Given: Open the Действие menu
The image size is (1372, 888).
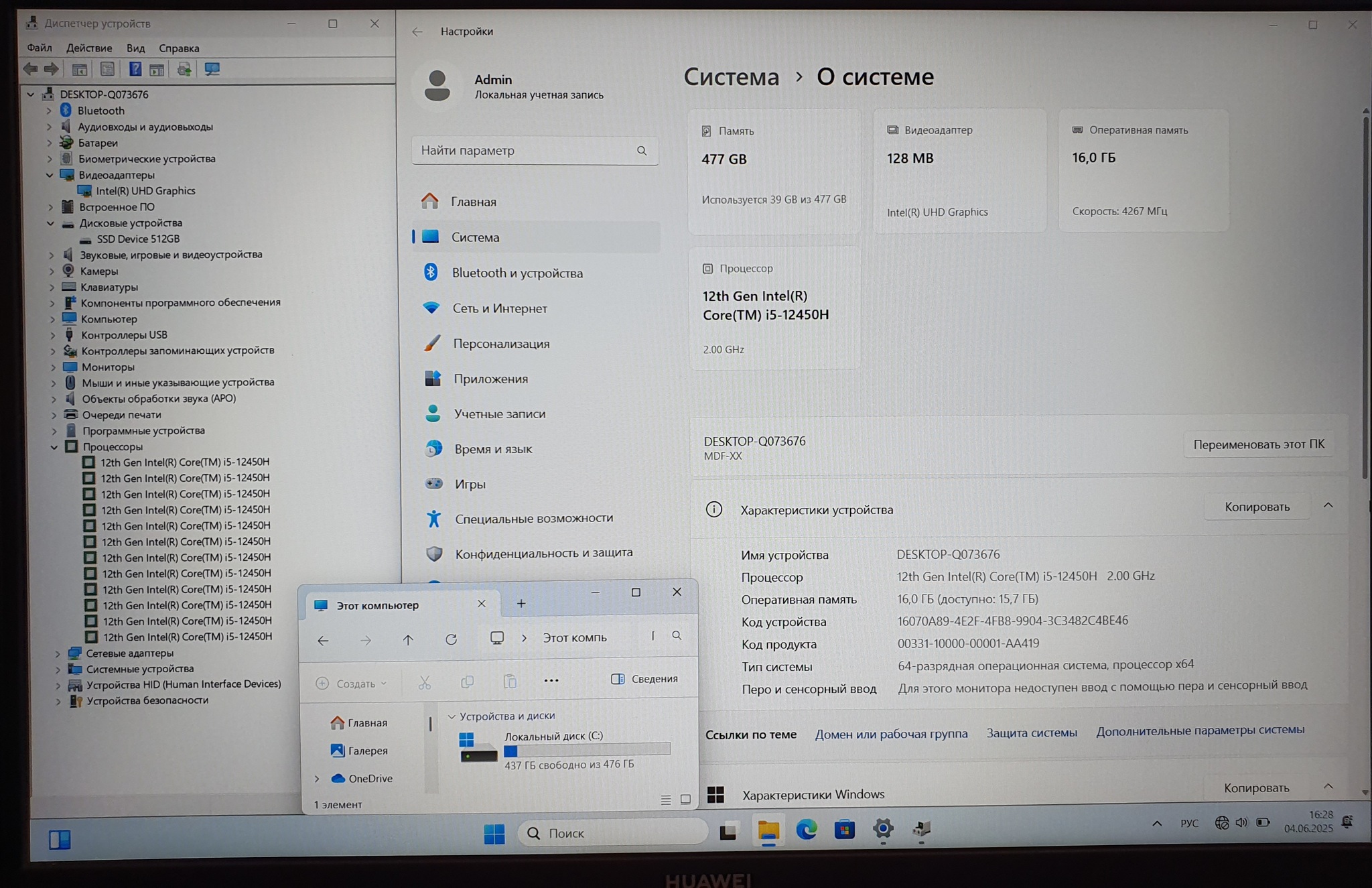Looking at the screenshot, I should 89,48.
